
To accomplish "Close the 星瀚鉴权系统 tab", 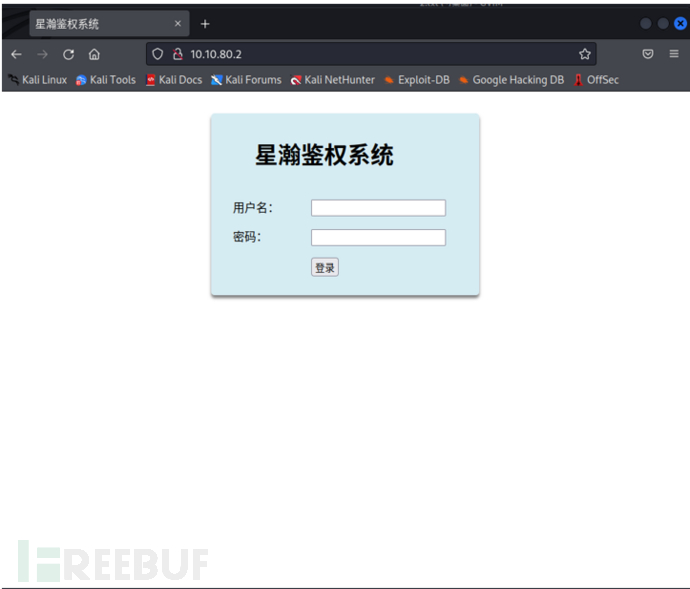I will 178,23.
